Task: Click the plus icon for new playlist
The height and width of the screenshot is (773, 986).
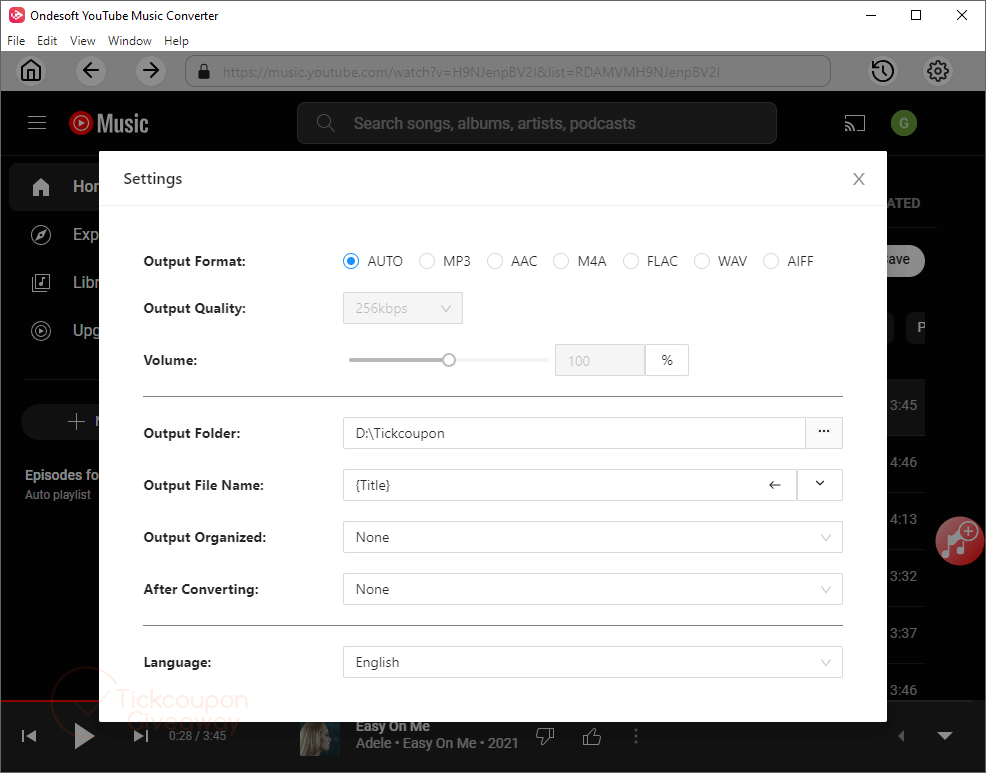Action: click(x=76, y=421)
